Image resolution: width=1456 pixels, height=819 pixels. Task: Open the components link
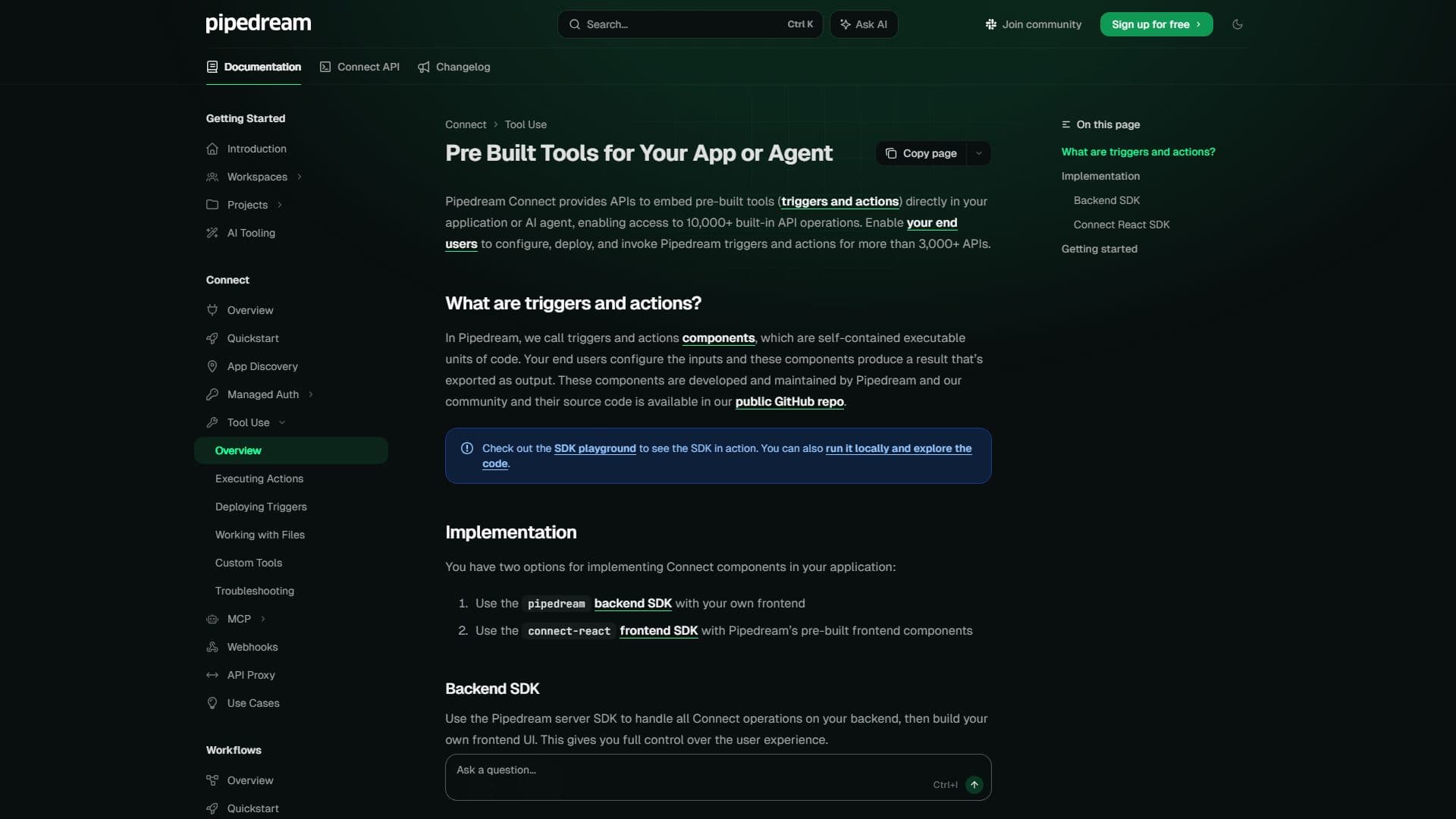click(x=718, y=337)
